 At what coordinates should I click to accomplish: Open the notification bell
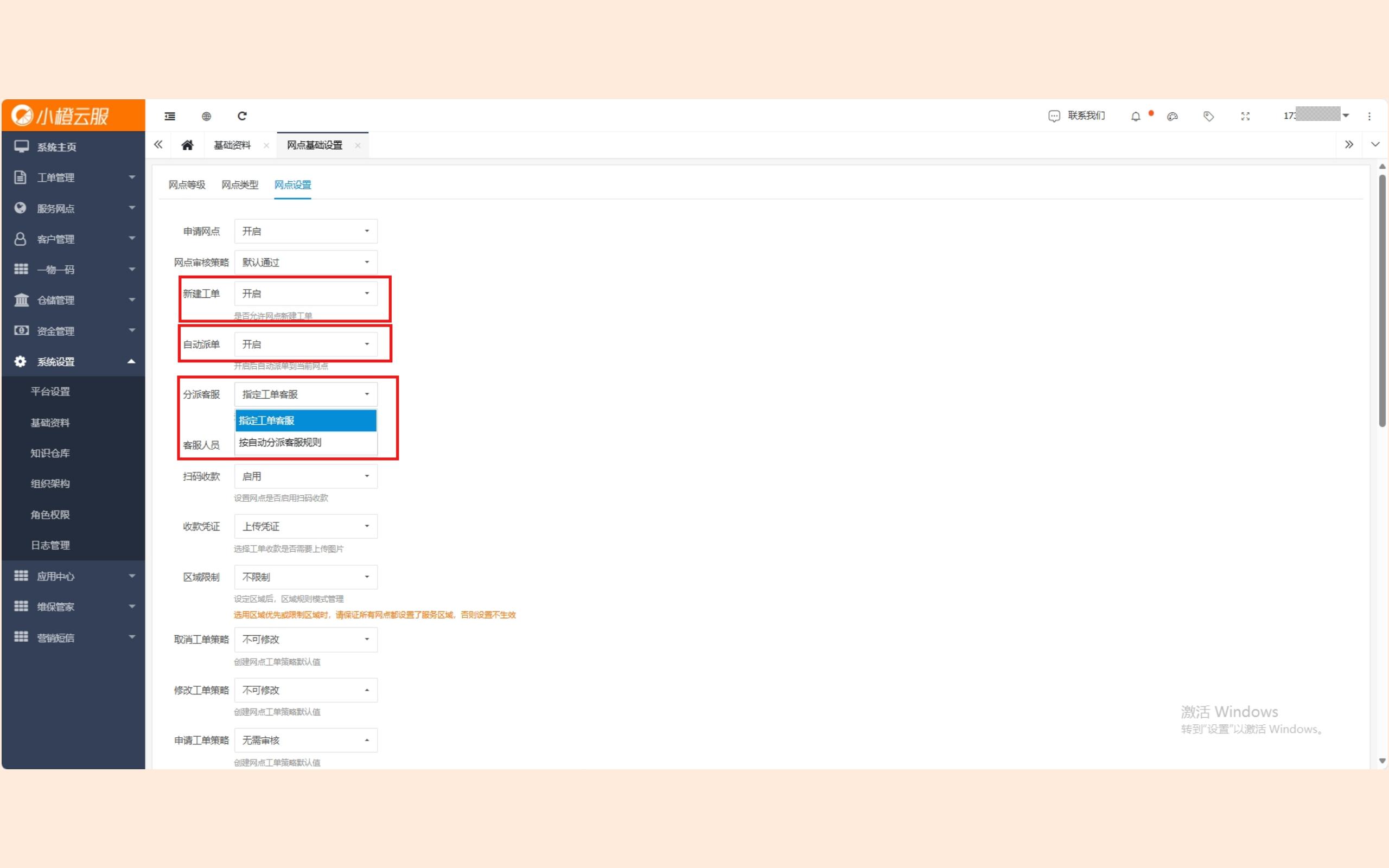pos(1135,117)
